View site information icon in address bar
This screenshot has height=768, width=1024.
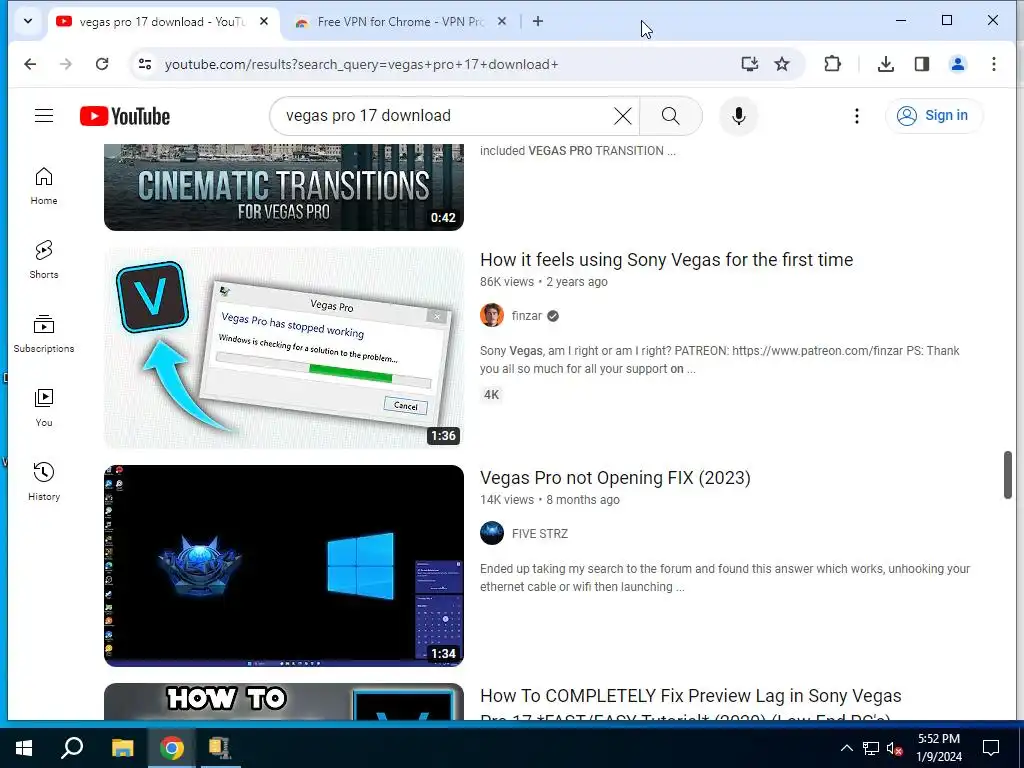[145, 64]
